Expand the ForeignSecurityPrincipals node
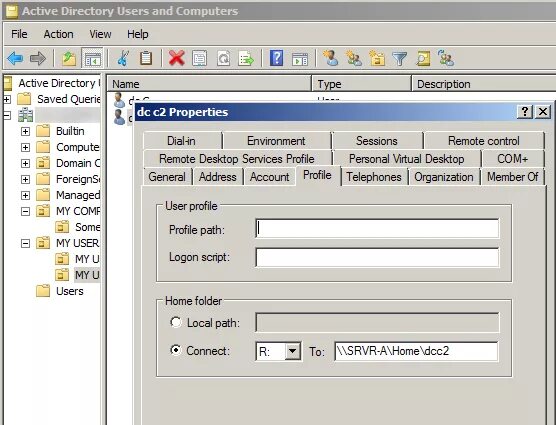 (x=25, y=179)
